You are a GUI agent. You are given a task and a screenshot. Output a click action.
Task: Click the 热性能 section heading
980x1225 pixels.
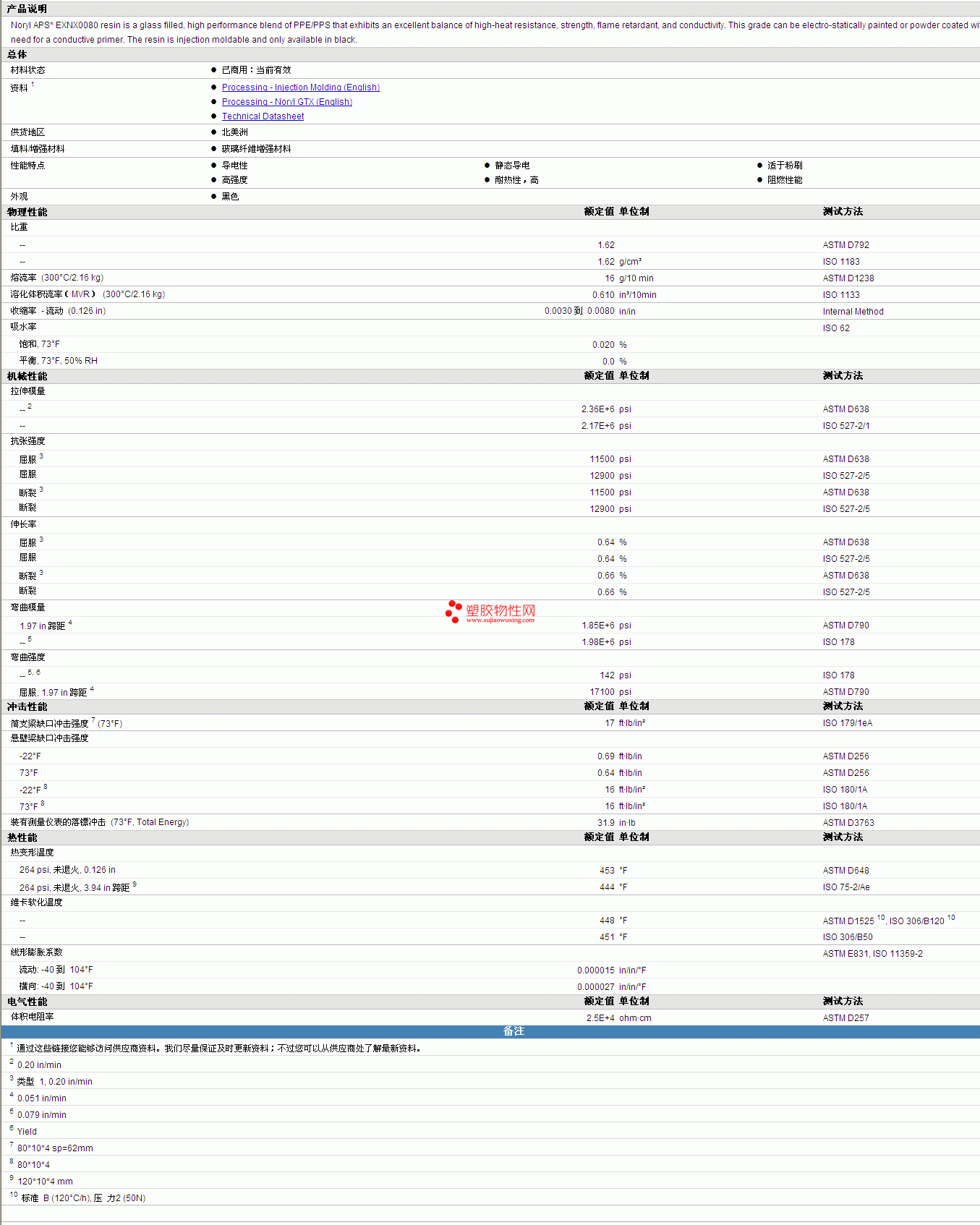coord(22,837)
